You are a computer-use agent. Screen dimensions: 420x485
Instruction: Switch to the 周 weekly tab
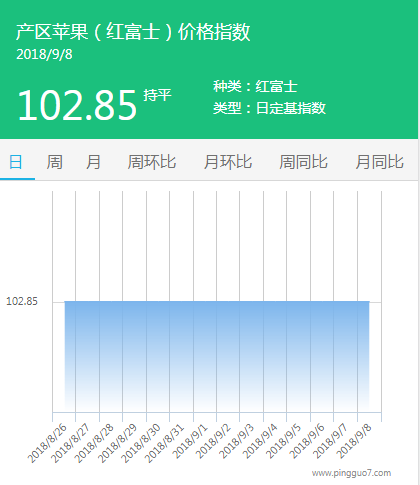54,162
